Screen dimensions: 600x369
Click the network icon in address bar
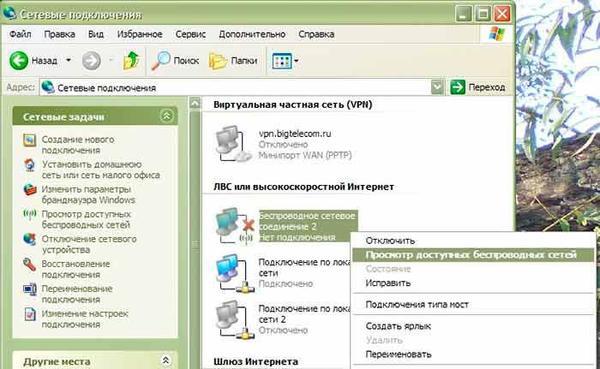47,87
